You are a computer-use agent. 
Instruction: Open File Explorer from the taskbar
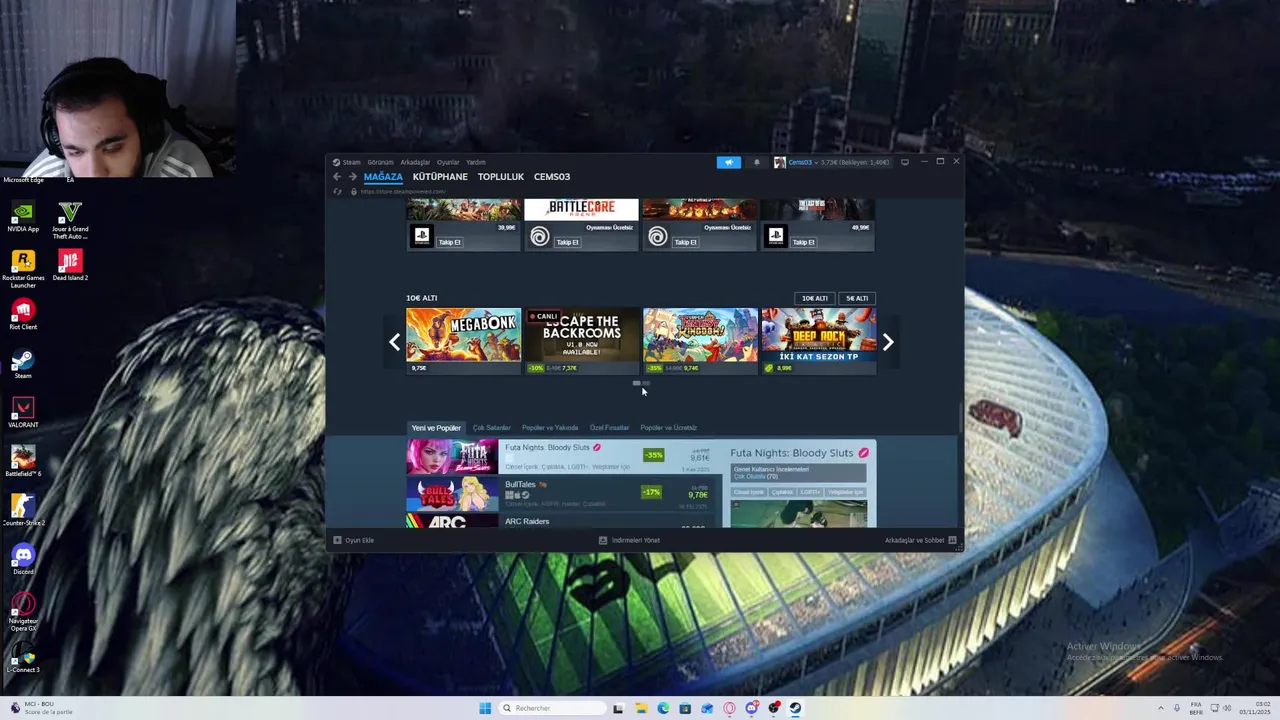(x=641, y=708)
